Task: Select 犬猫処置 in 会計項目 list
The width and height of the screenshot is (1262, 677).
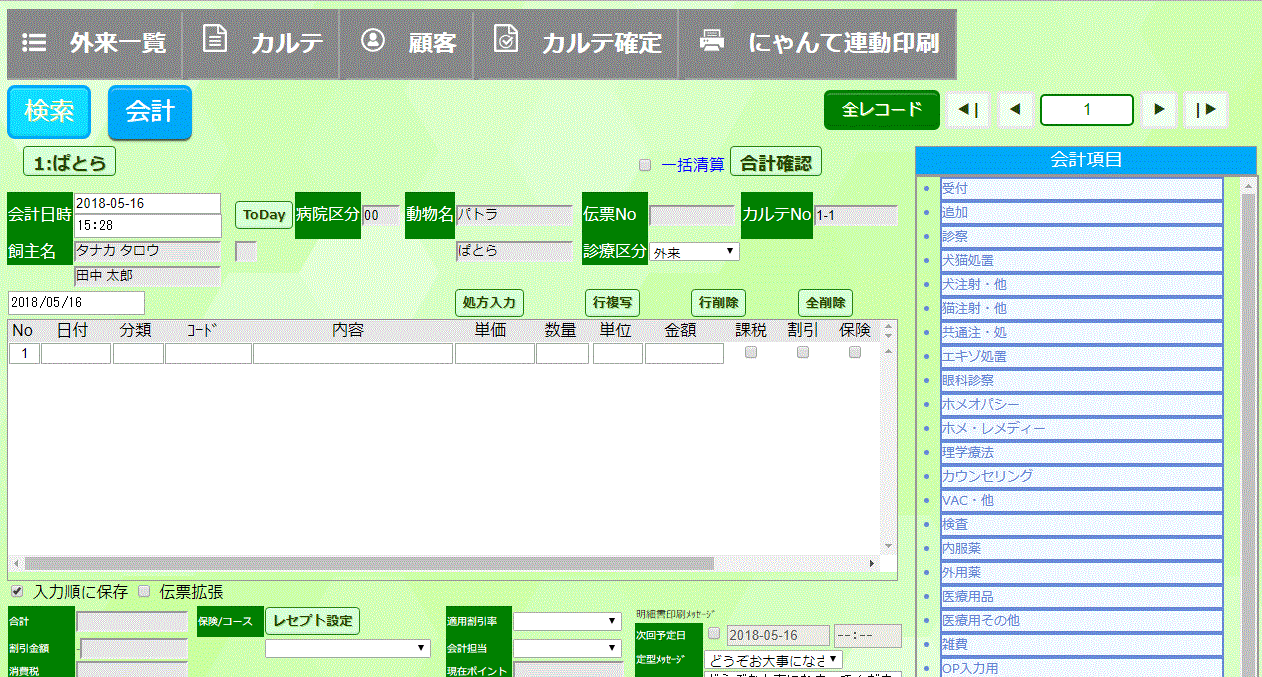Action: point(1082,260)
